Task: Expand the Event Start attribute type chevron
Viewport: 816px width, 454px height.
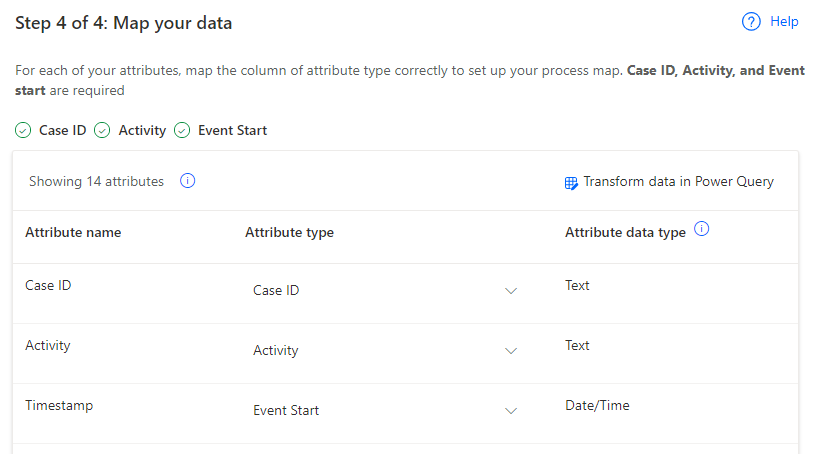Action: pos(511,411)
